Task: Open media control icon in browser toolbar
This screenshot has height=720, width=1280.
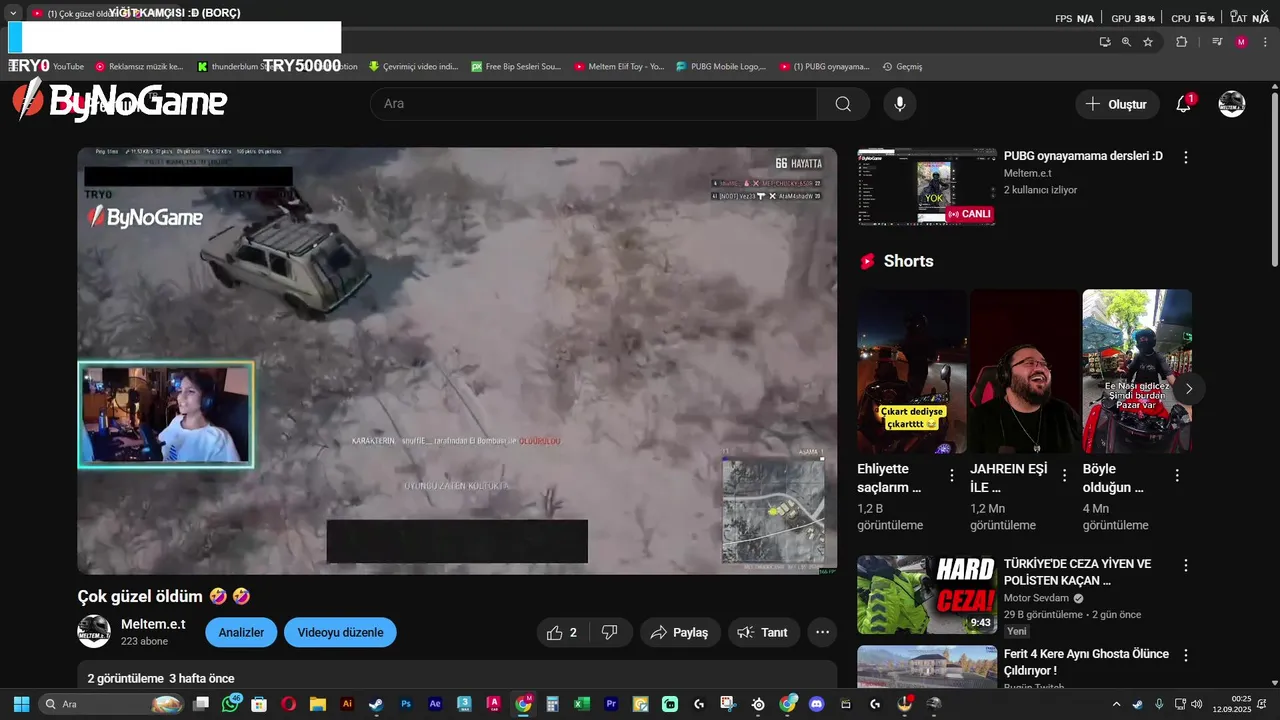Action: coord(1217,42)
